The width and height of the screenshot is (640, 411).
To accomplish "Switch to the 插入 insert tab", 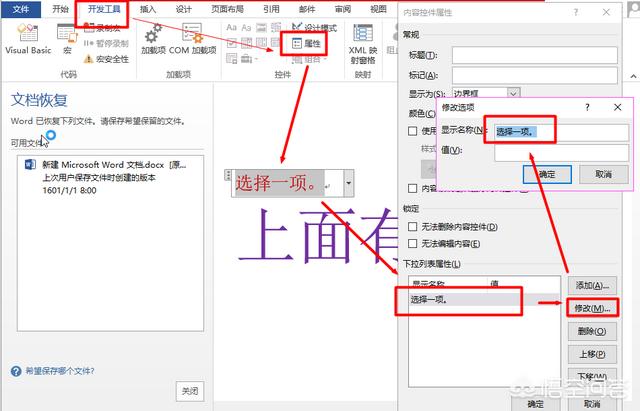I will tap(148, 9).
